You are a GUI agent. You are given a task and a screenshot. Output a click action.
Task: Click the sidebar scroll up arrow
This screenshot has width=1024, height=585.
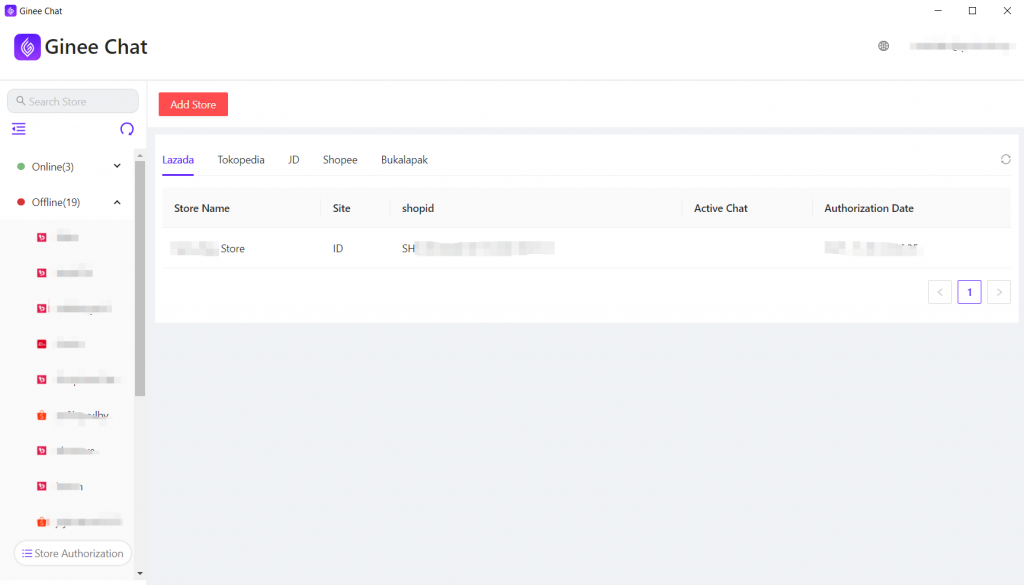(140, 155)
